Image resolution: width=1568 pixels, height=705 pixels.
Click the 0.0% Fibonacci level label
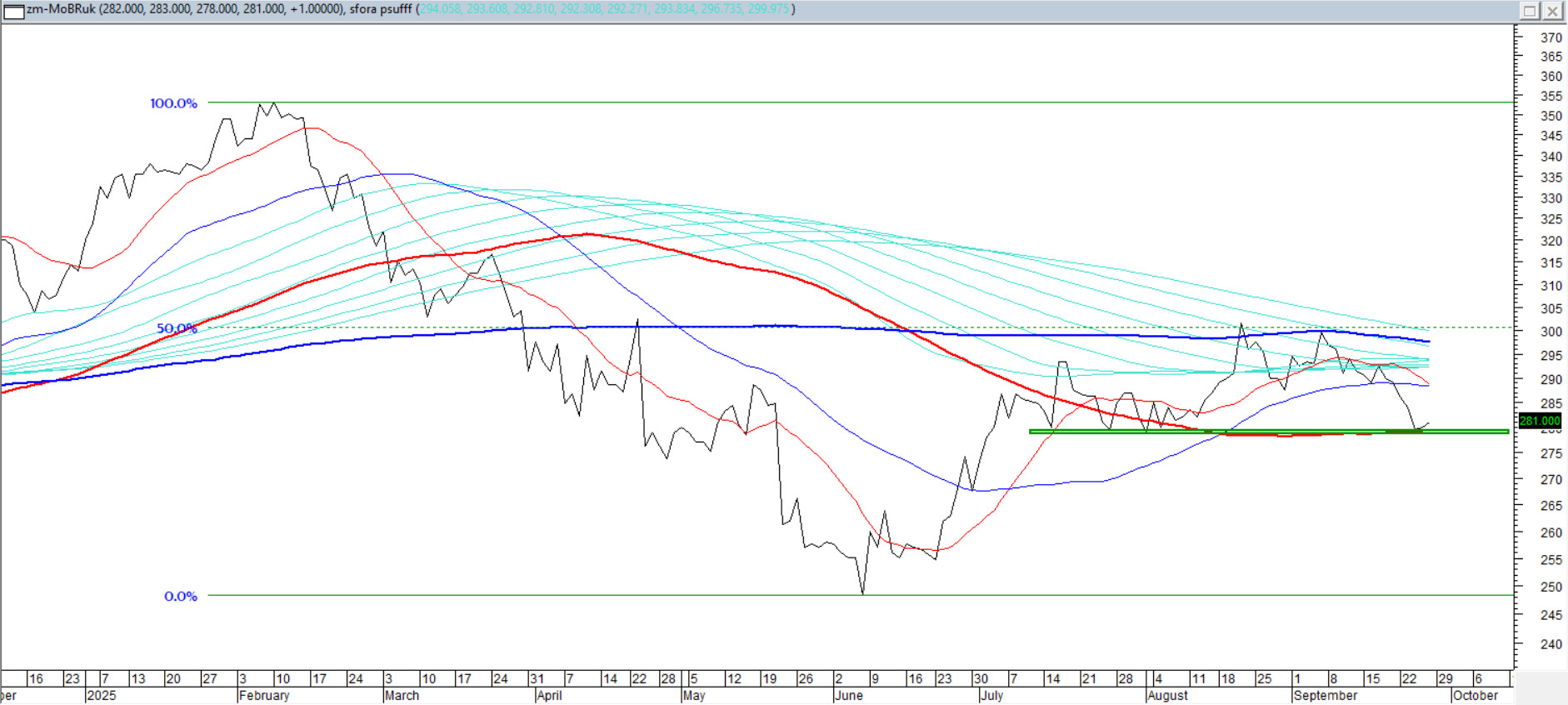(x=180, y=596)
